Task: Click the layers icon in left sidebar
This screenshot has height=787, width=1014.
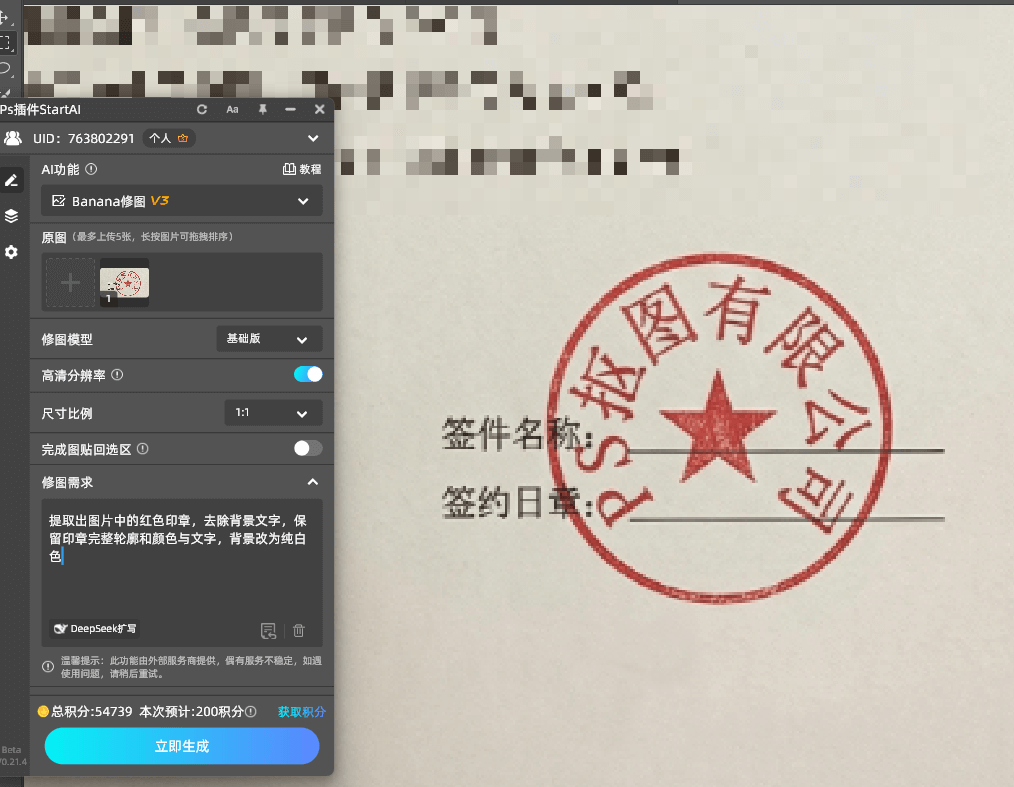Action: click(x=12, y=215)
